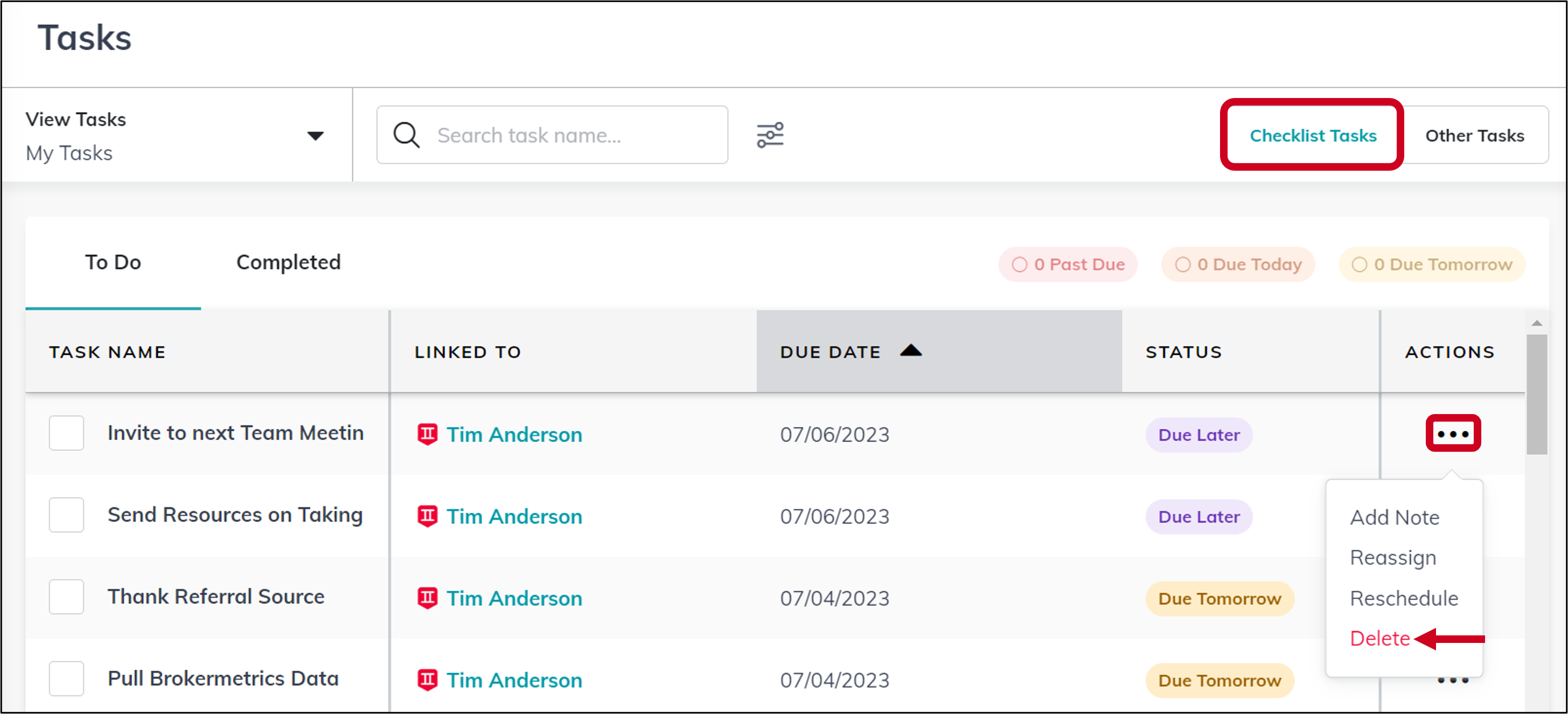This screenshot has width=1568, height=714.
Task: Mark Thank Referral Source task as done
Action: pyautogui.click(x=66, y=597)
